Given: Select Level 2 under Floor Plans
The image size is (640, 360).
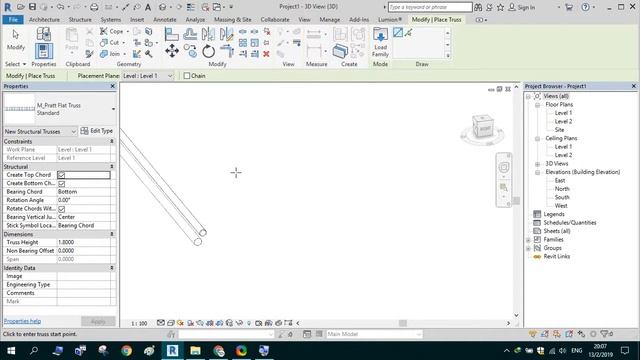Looking at the screenshot, I should [x=563, y=121].
